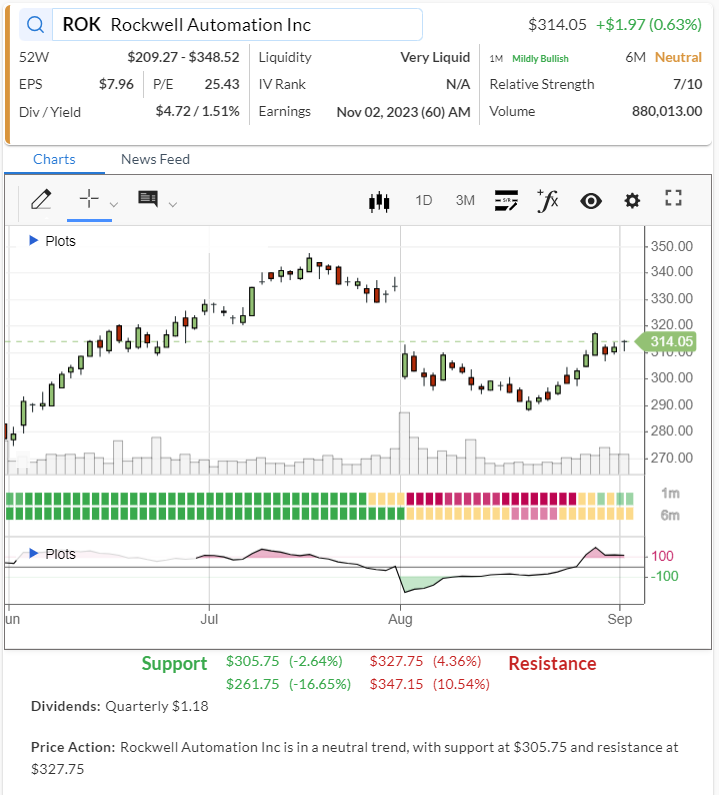This screenshot has height=795, width=719.
Task: Click the Relative Strength 7/10 value
Action: 687,84
